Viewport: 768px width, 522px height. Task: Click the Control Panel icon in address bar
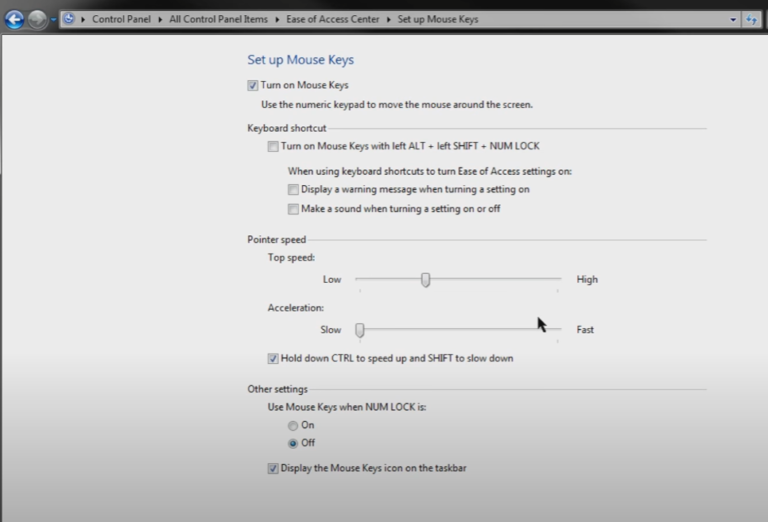click(69, 19)
